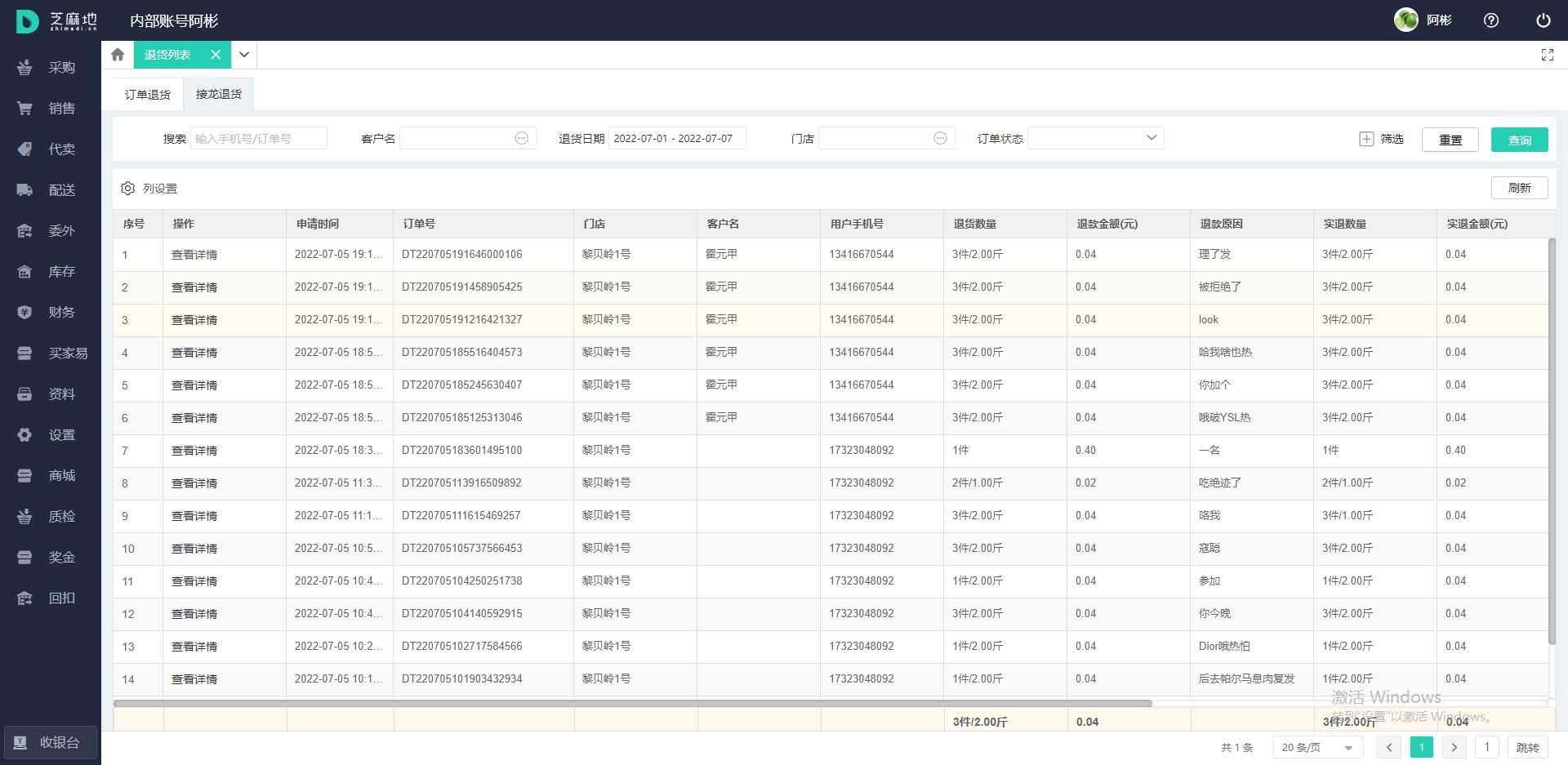Expand the open-tabs dropdown chevron
The width and height of the screenshot is (1568, 765).
(x=244, y=55)
